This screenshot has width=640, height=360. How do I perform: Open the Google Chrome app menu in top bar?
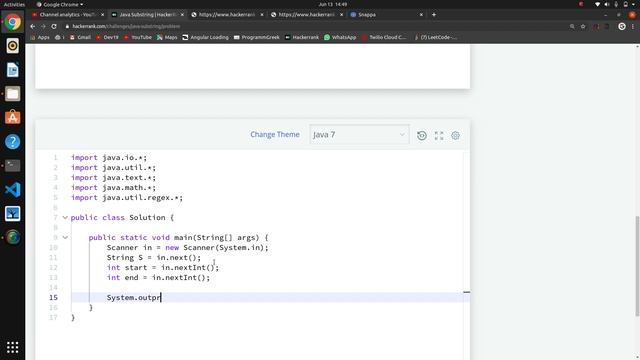pos(60,4)
